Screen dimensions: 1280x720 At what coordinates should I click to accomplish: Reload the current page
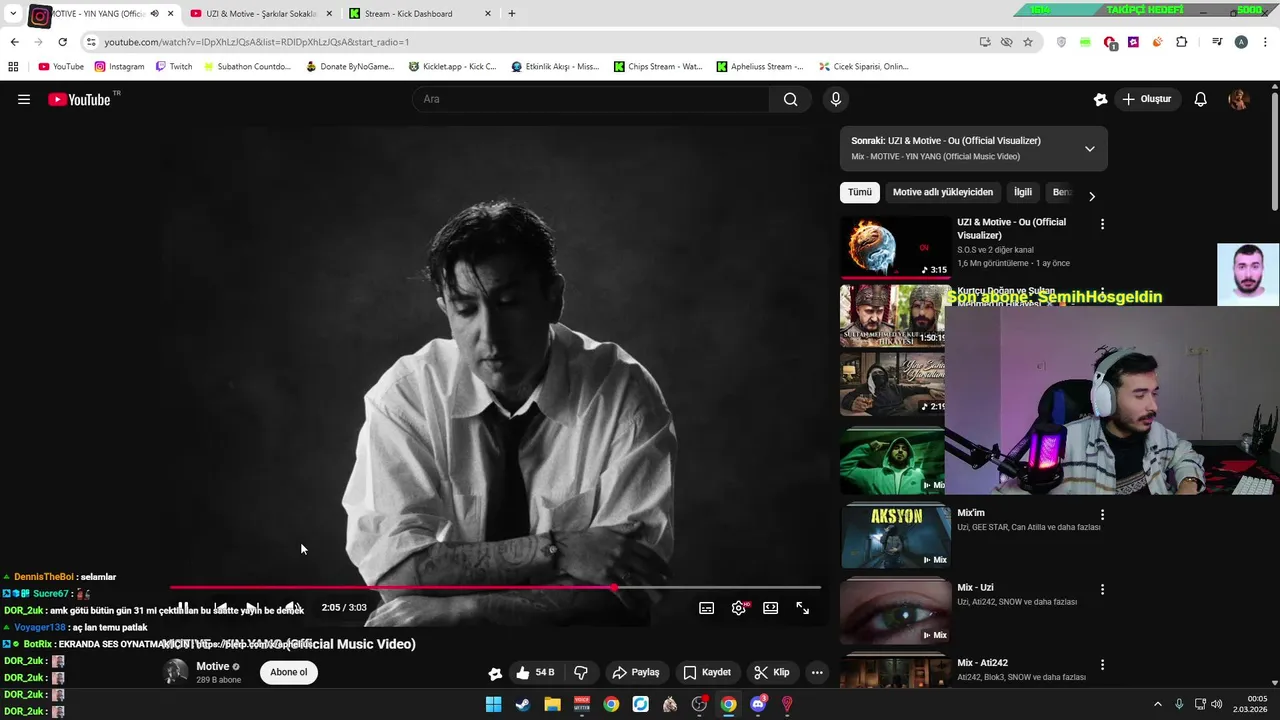(62, 42)
